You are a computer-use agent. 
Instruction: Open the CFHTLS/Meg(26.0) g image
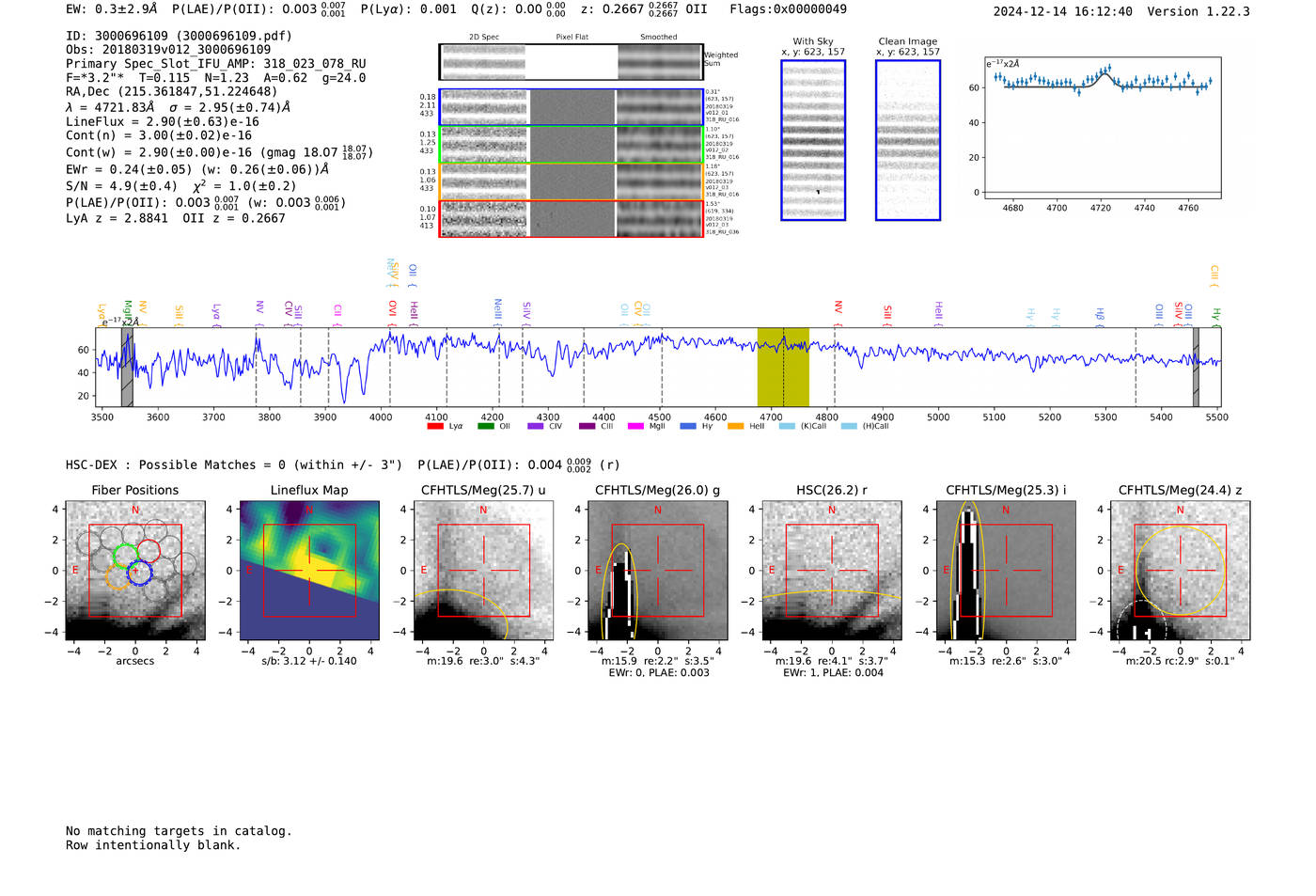click(658, 571)
